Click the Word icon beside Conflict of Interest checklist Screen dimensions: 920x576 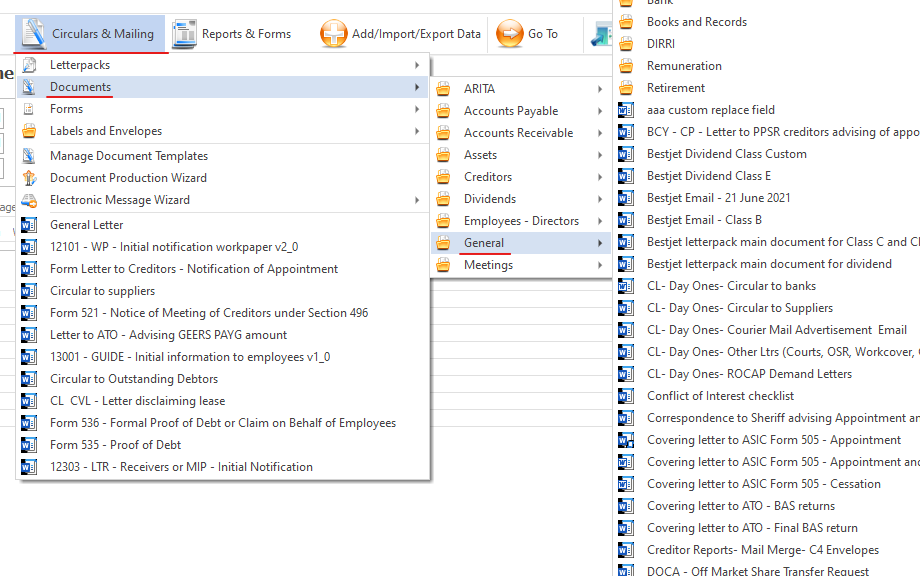(x=627, y=395)
